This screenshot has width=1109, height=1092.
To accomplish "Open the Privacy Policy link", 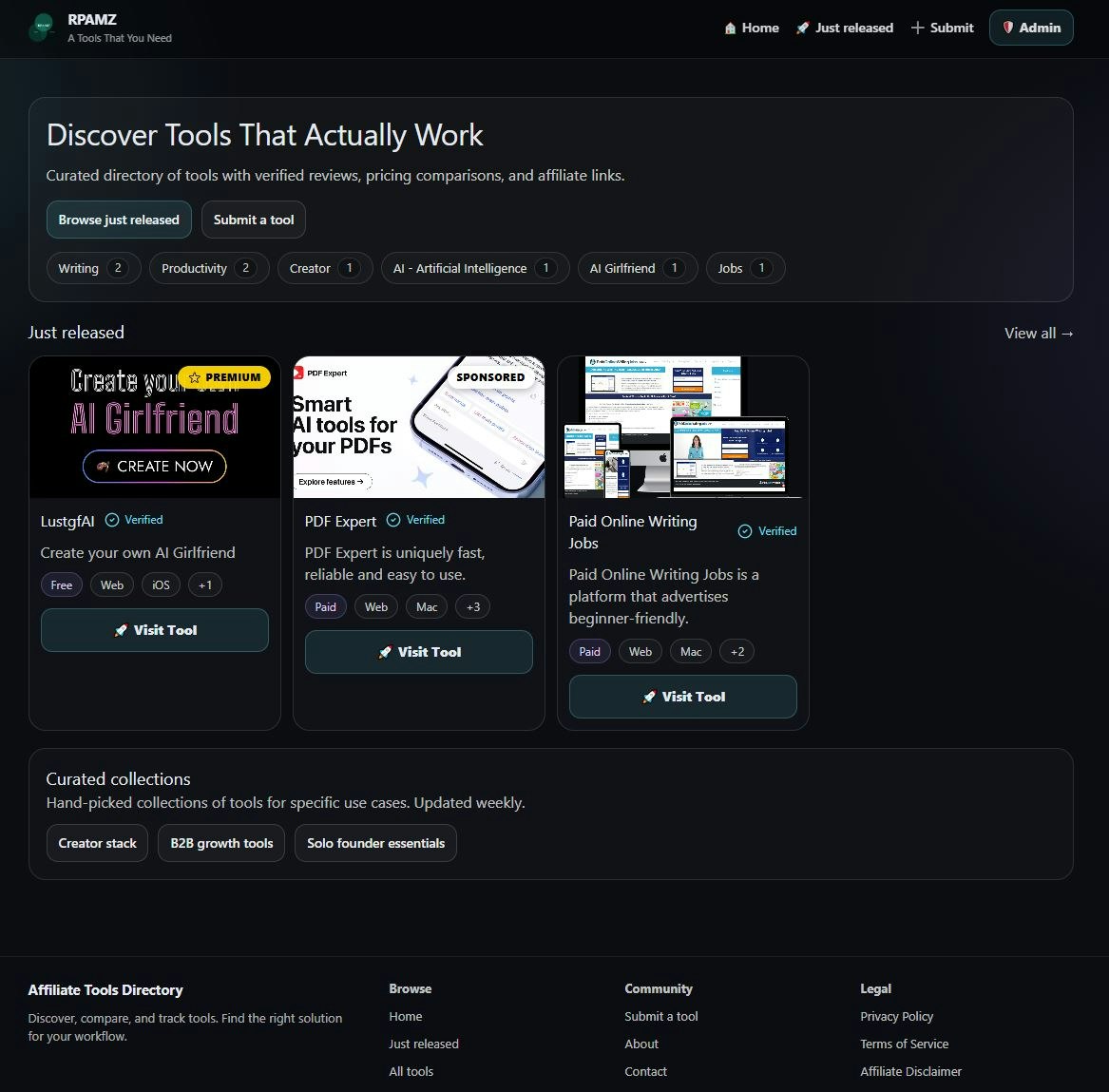I will (x=897, y=1016).
